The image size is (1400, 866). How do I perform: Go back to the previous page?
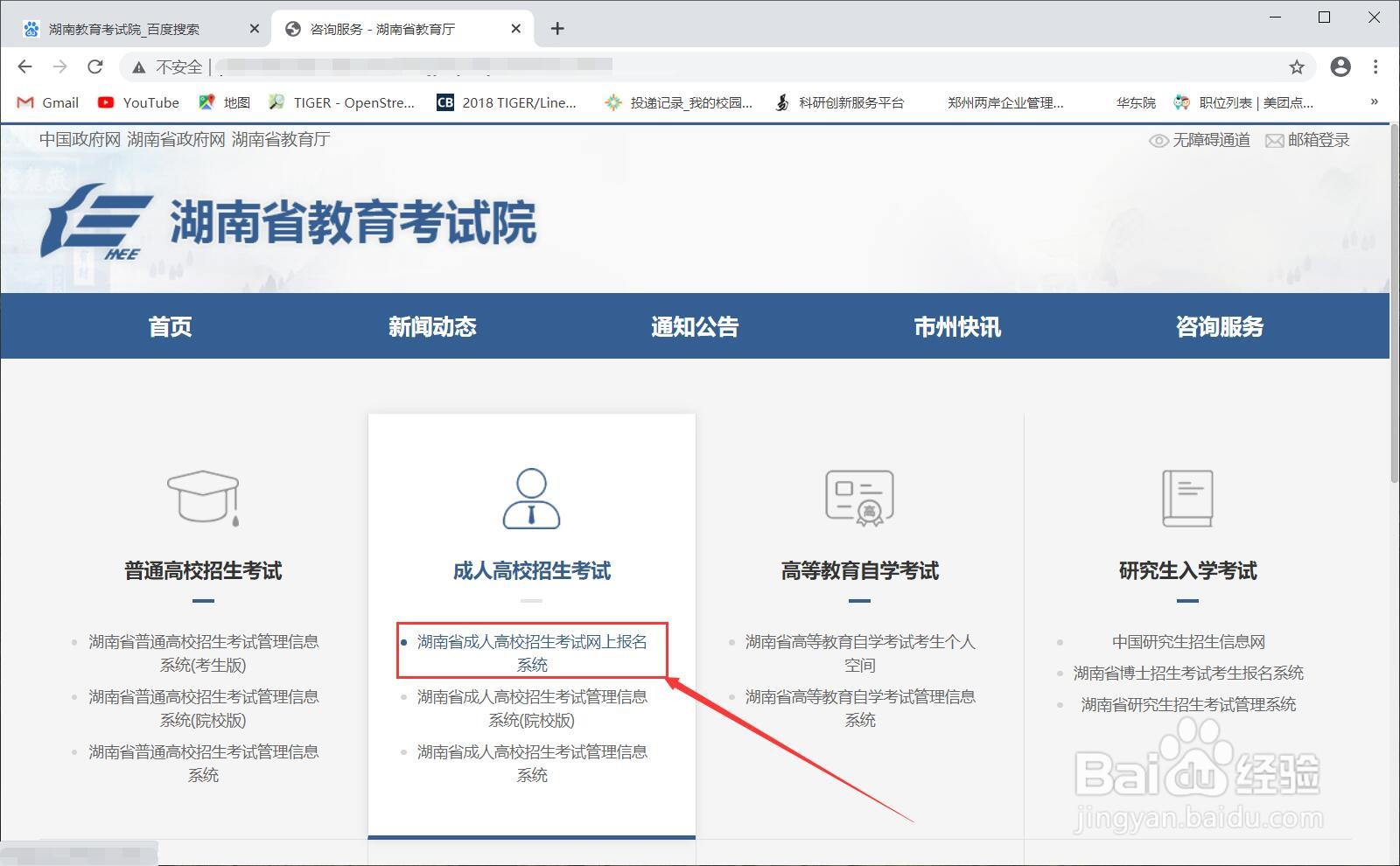(24, 66)
